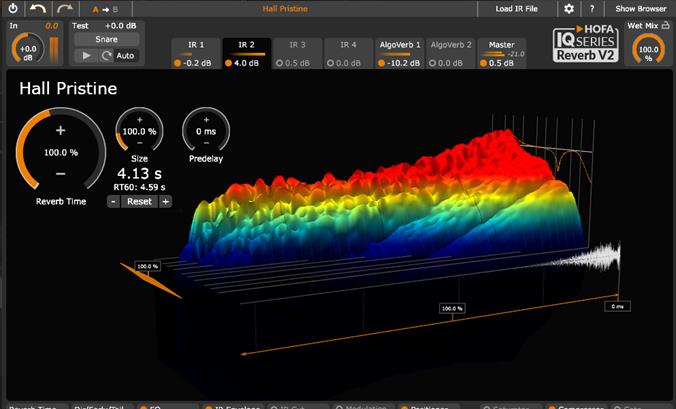The image size is (676, 409).
Task: Click the RT60: 4.59 s readout
Action: coord(139,187)
